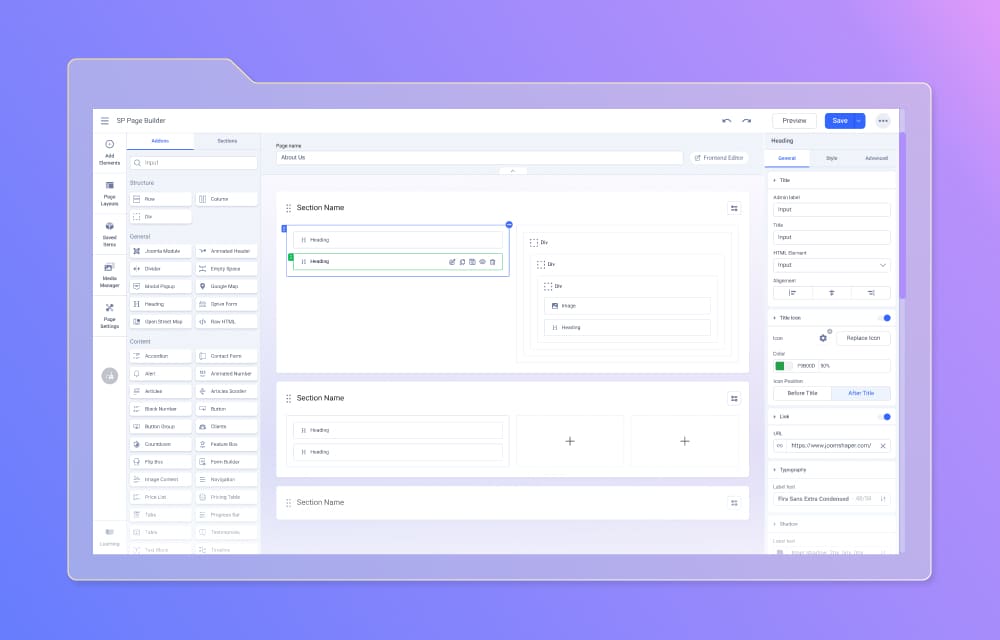Click the Preview button
This screenshot has width=1000, height=640.
[794, 120]
